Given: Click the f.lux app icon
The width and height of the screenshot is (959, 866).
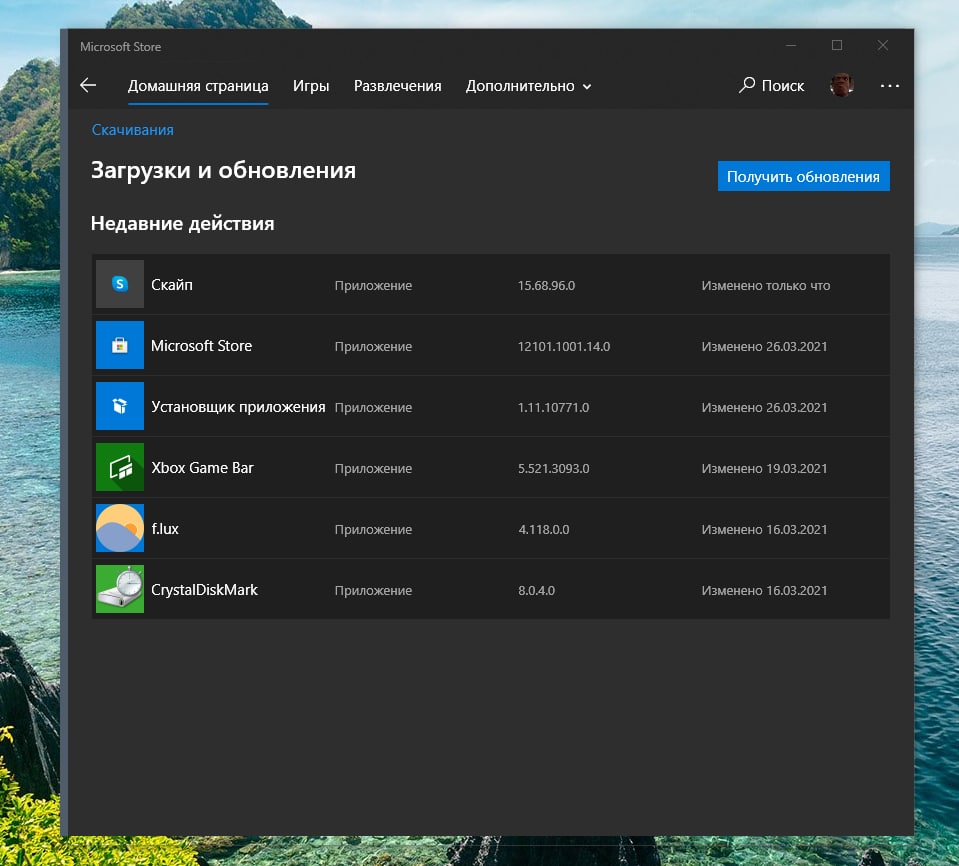Looking at the screenshot, I should [120, 528].
